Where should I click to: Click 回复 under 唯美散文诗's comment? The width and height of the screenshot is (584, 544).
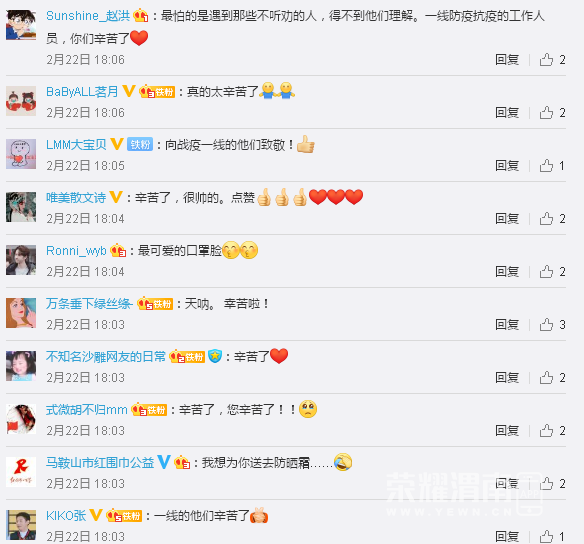pos(507,219)
